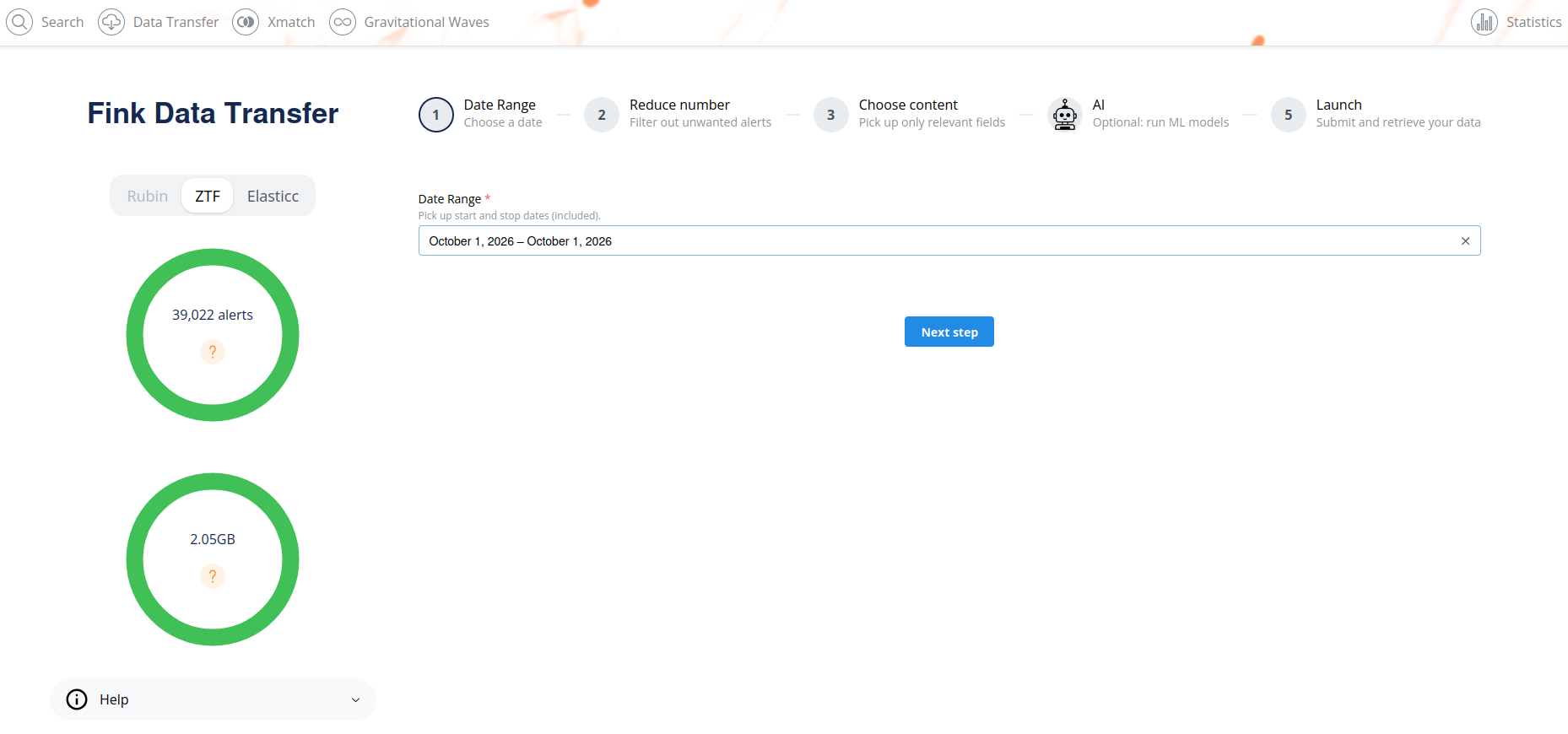Click the Search magnifier icon
Screen dimensions: 1568x734
19,22
